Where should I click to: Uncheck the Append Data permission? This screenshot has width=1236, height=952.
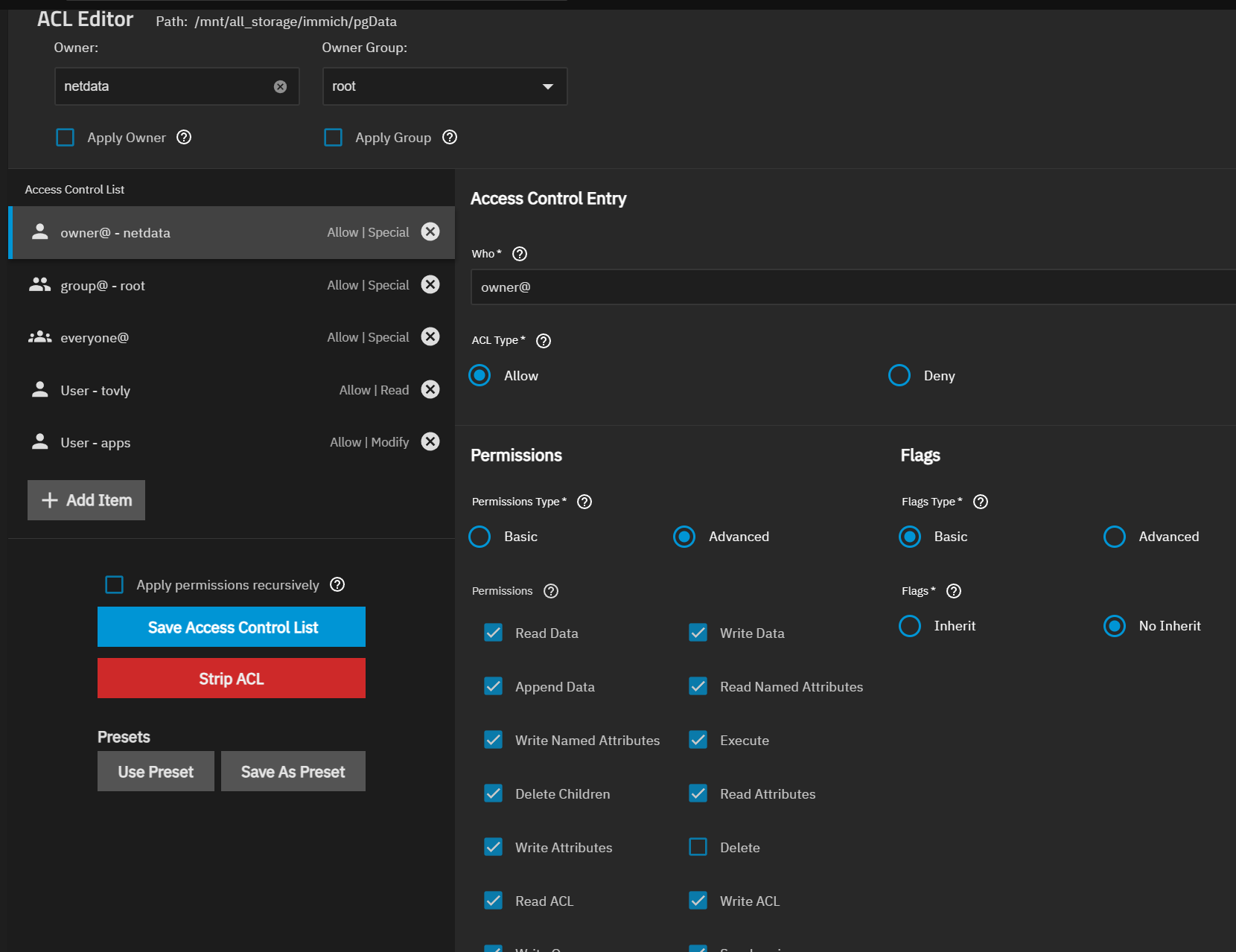pos(494,686)
